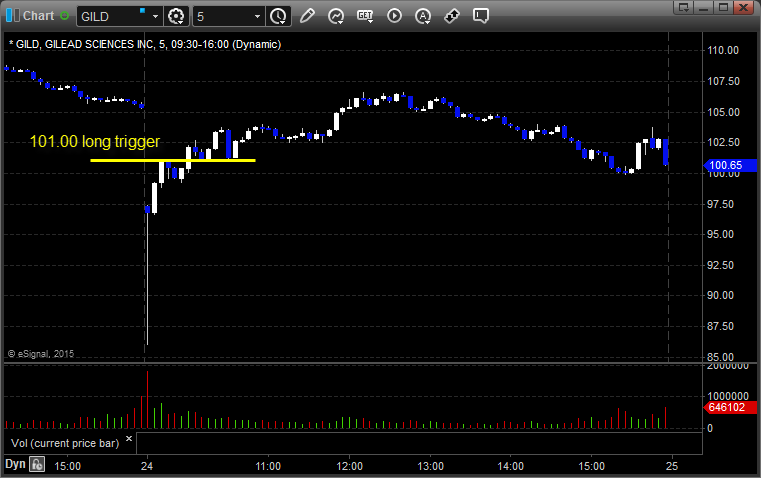Toggle the lock icon beside Dyn
The height and width of the screenshot is (478, 761).
[x=37, y=465]
